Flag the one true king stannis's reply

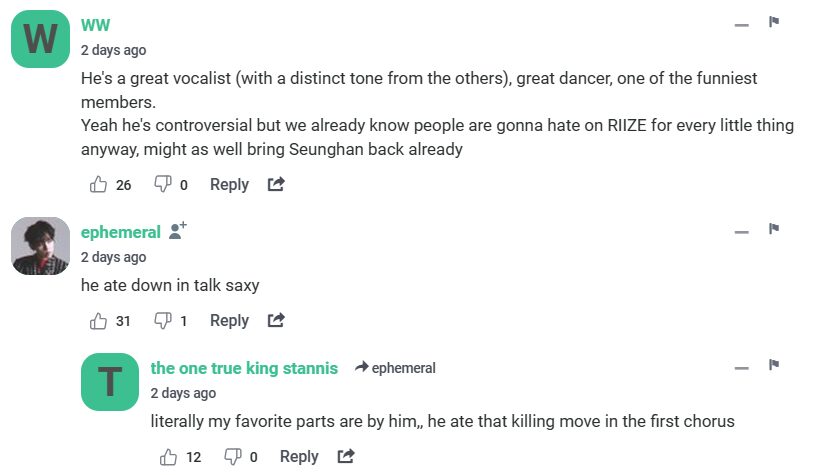[x=773, y=366]
